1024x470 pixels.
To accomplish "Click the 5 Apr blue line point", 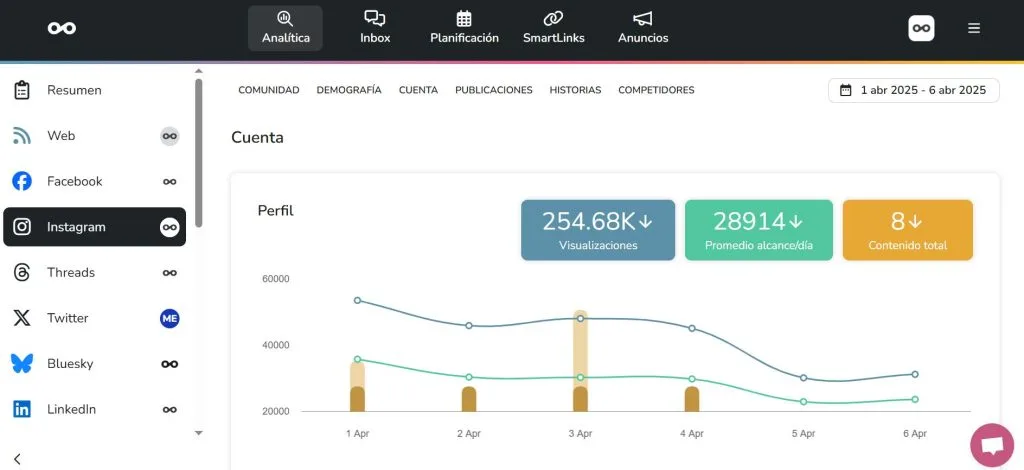I will pyautogui.click(x=803, y=378).
